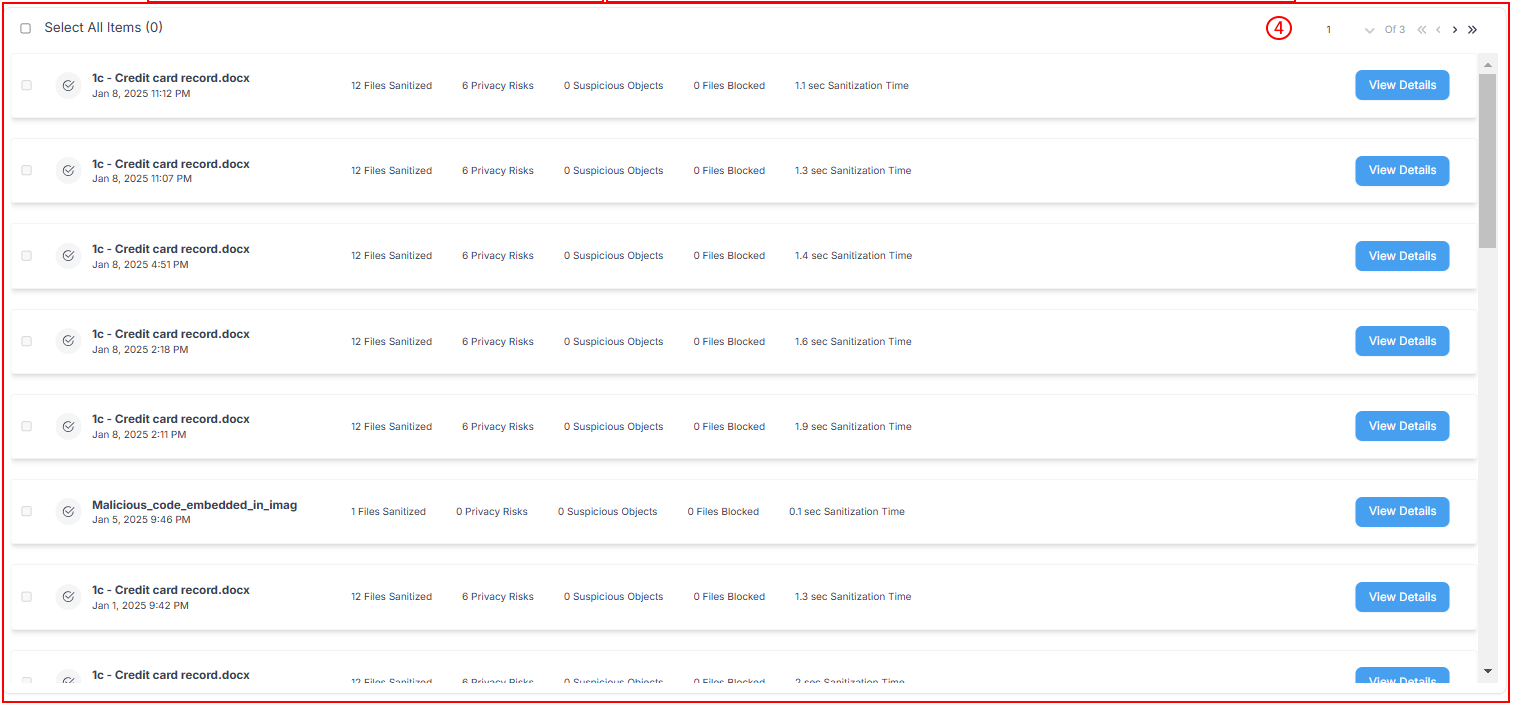The image size is (1515, 708).
Task: Click sanitized status icon for Jan 8 2:18 PM row
Action: click(x=68, y=341)
